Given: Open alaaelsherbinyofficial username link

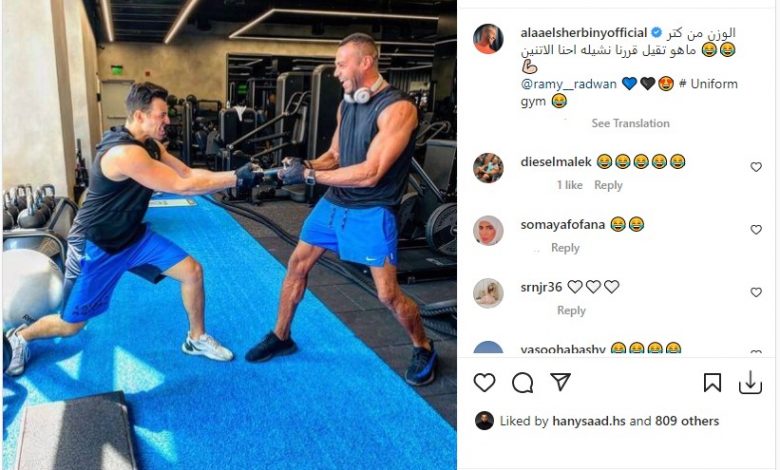Looking at the screenshot, I should coord(584,33).
